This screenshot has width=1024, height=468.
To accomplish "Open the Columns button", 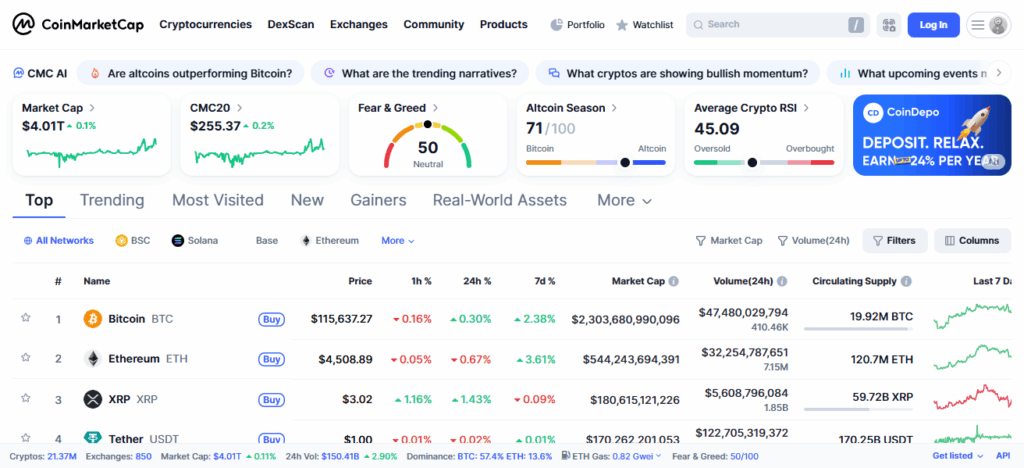I will point(972,240).
